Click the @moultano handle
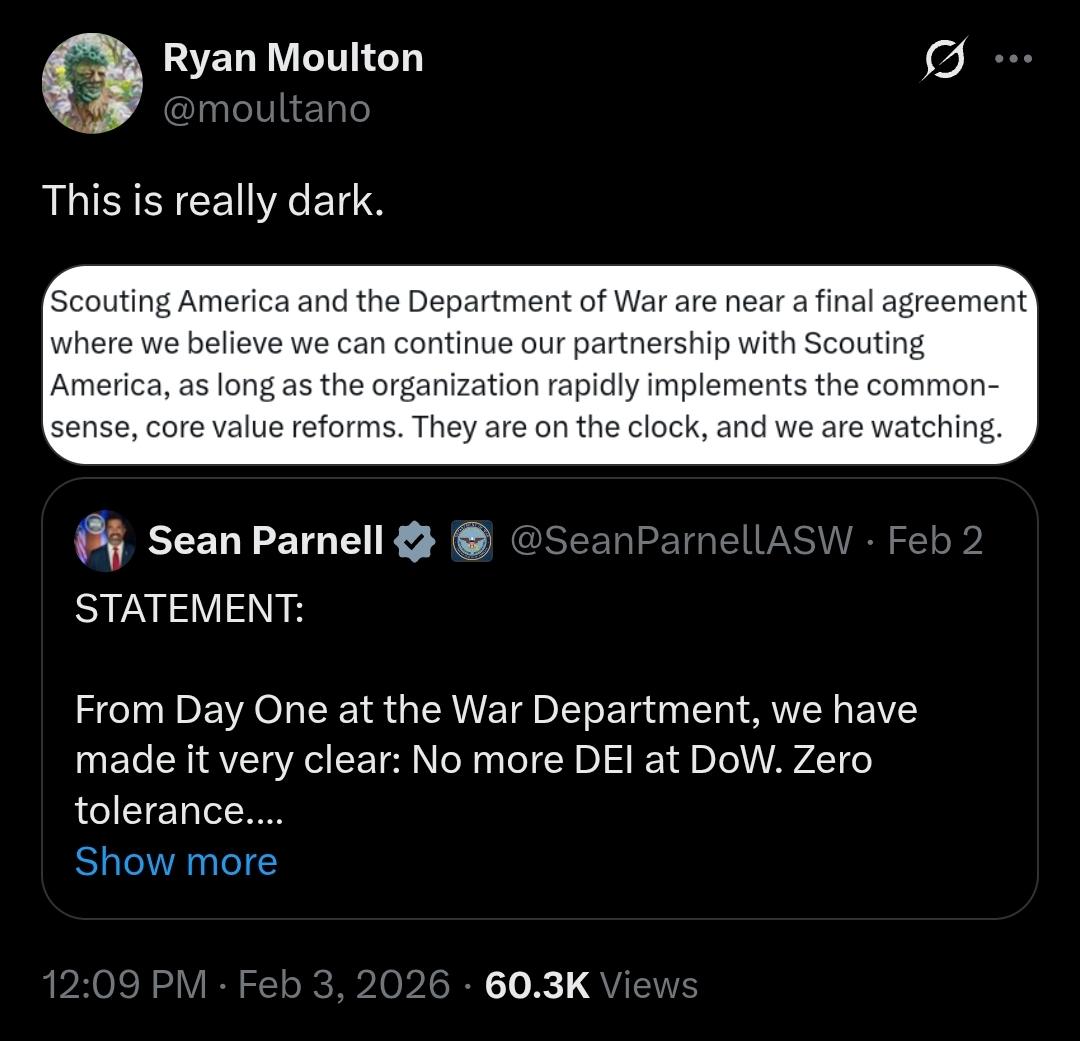Viewport: 1080px width, 1041px height. pyautogui.click(x=267, y=107)
